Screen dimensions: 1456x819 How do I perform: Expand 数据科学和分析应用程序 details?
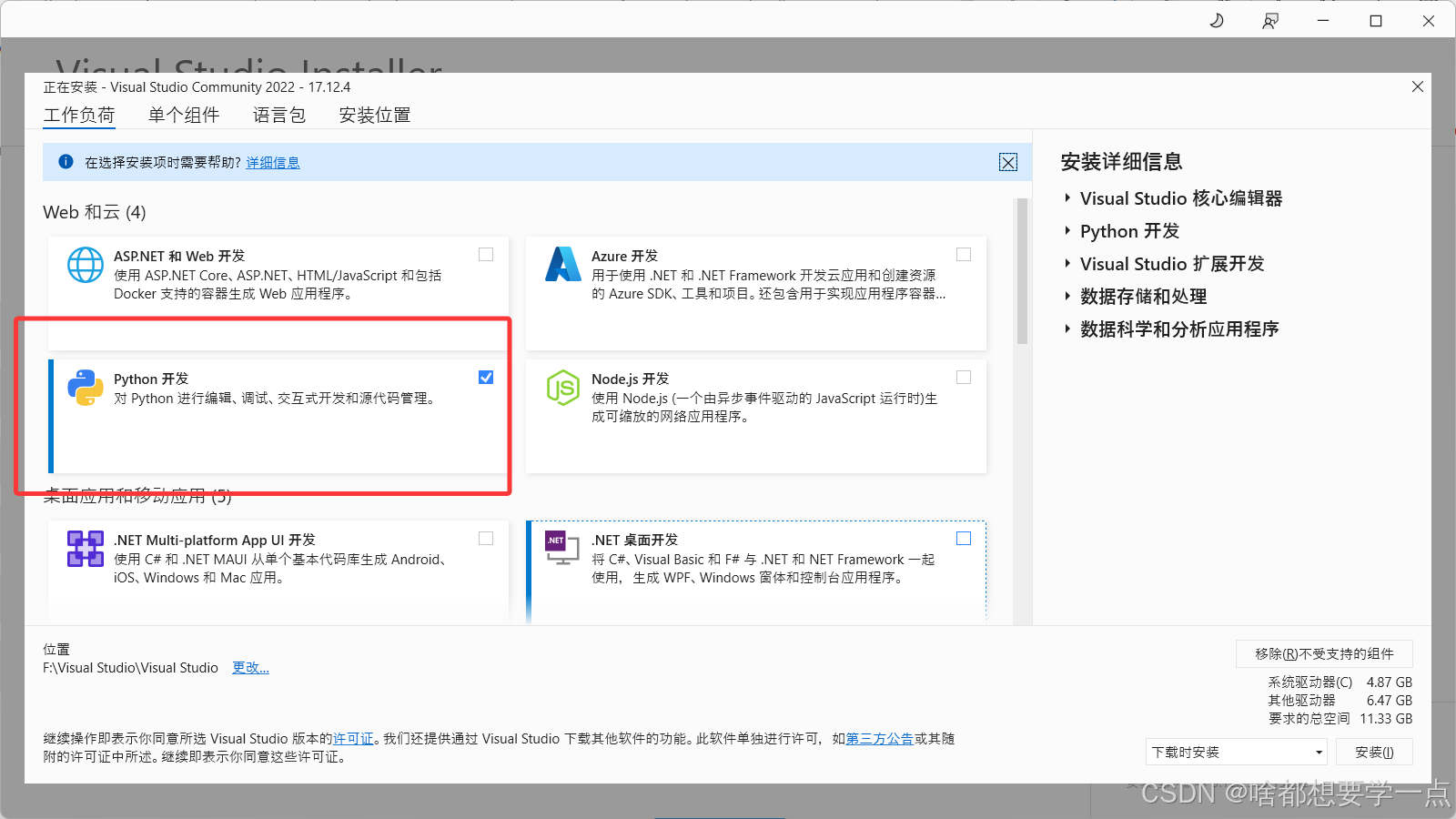(x=1068, y=329)
